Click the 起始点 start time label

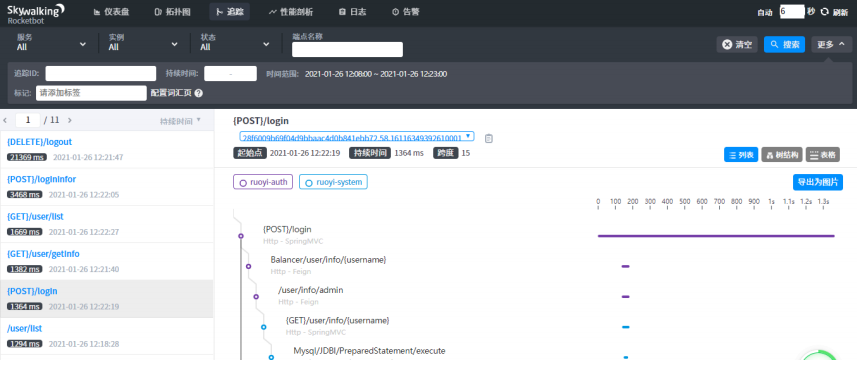click(x=250, y=153)
